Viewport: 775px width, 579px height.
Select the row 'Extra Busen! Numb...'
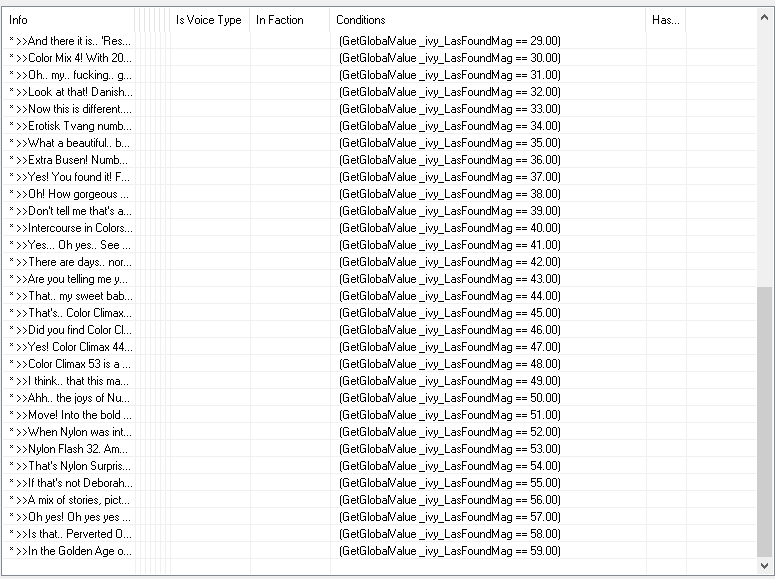[379, 160]
